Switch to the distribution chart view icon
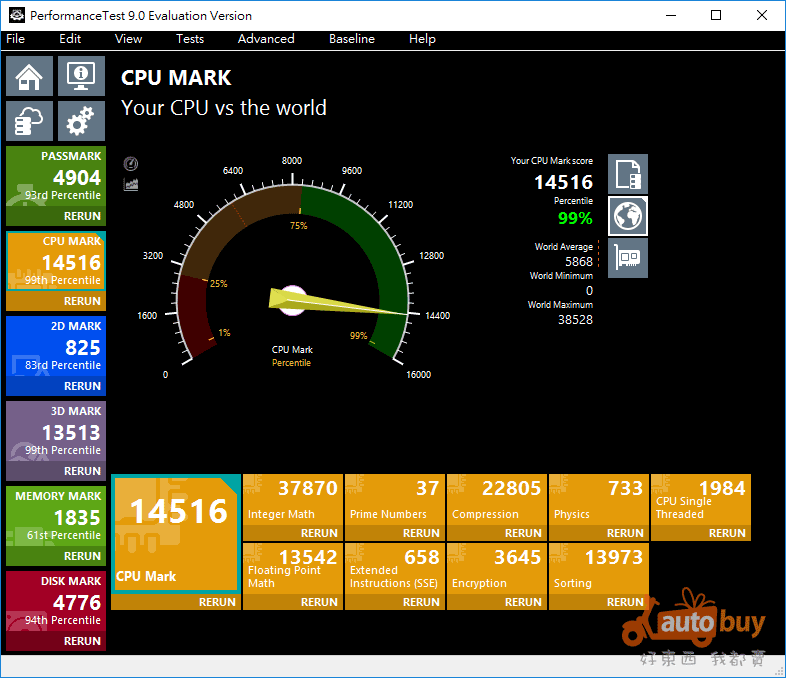Viewport: 786px width, 678px height. (x=131, y=184)
